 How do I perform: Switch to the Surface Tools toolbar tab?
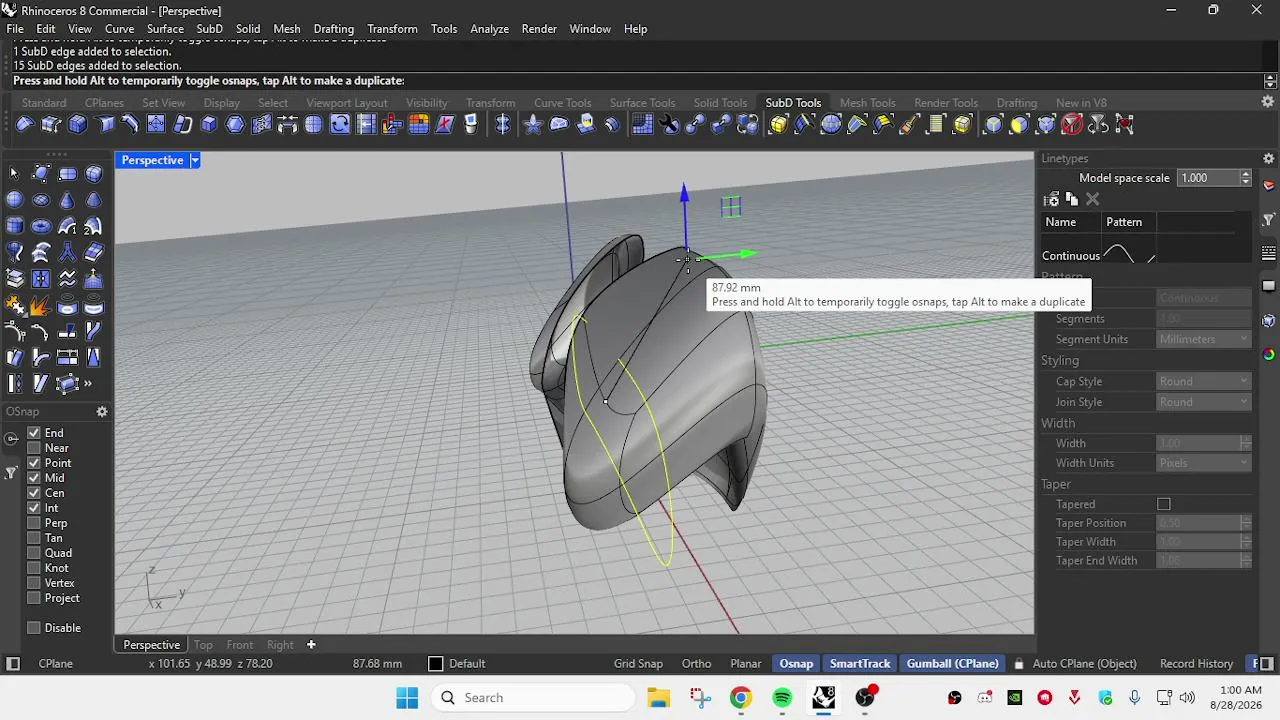(642, 103)
